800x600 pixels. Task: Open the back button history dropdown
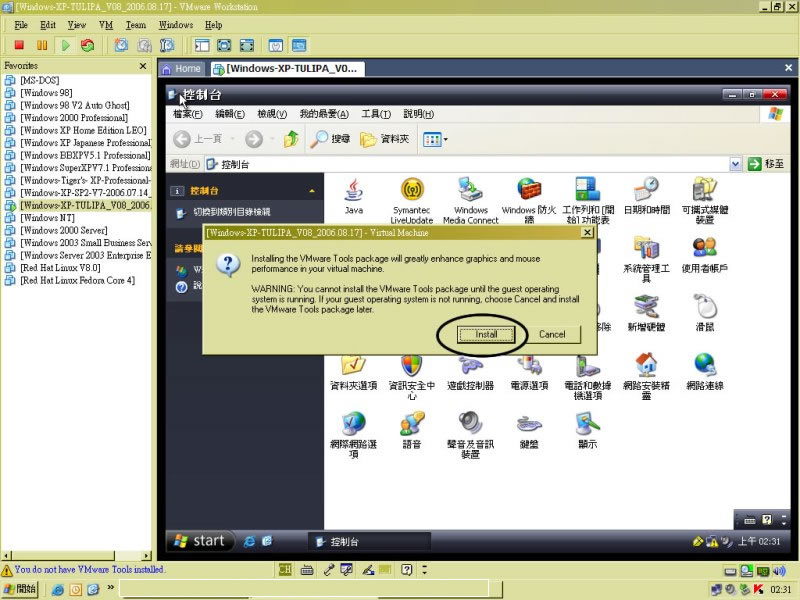(x=233, y=139)
